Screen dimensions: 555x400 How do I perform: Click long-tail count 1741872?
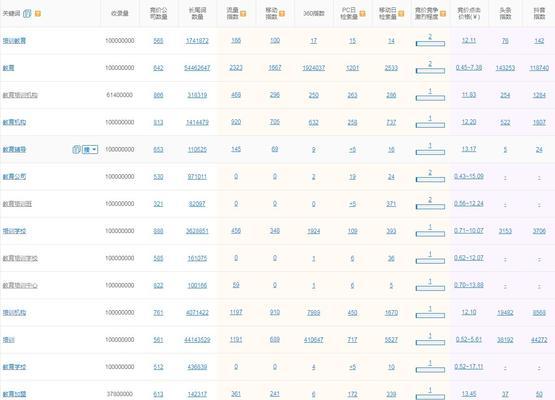click(x=197, y=41)
